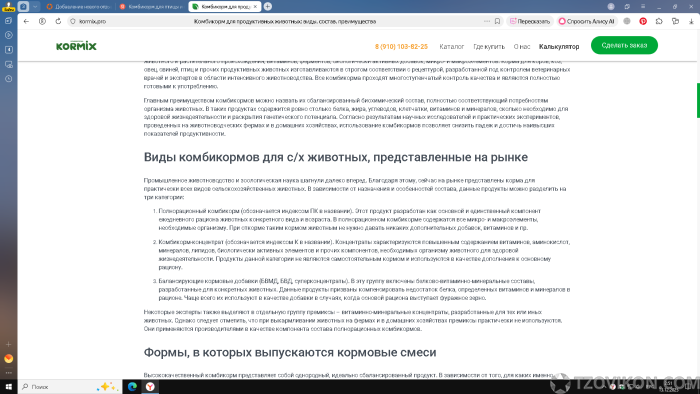Click the taskbar 'Поиск' search box
The width and height of the screenshot is (700, 394).
(x=70, y=386)
